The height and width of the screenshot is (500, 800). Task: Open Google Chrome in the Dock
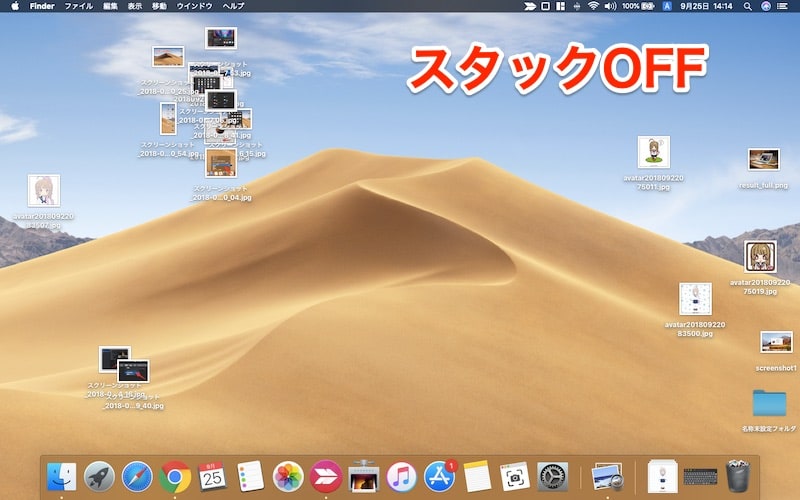click(175, 476)
